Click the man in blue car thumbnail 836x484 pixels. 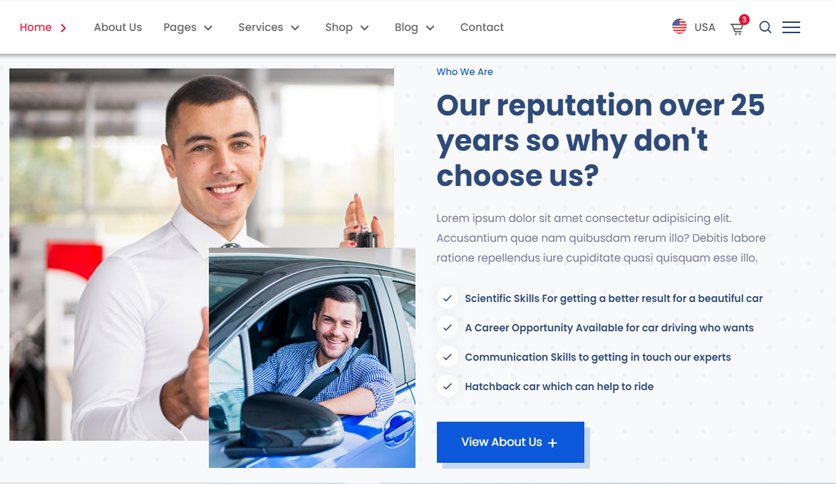(312, 358)
